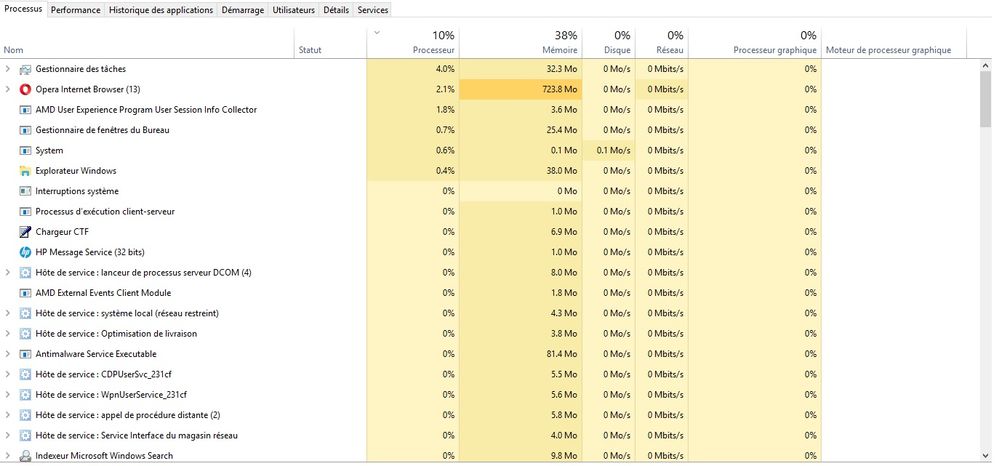
Task: Switch to the Performance tab
Action: 75,10
